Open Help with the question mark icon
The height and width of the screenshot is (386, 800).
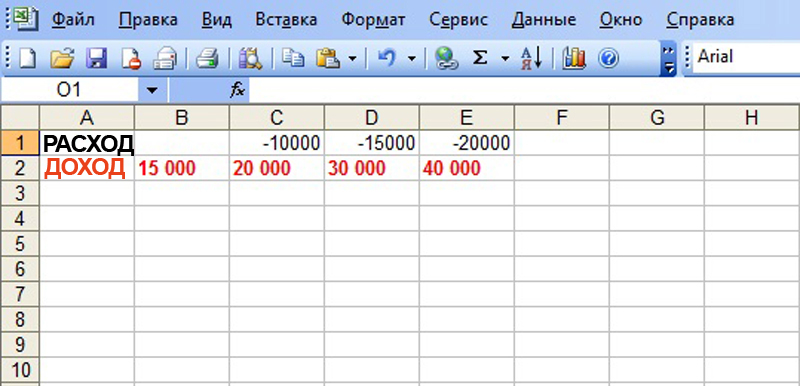(608, 58)
